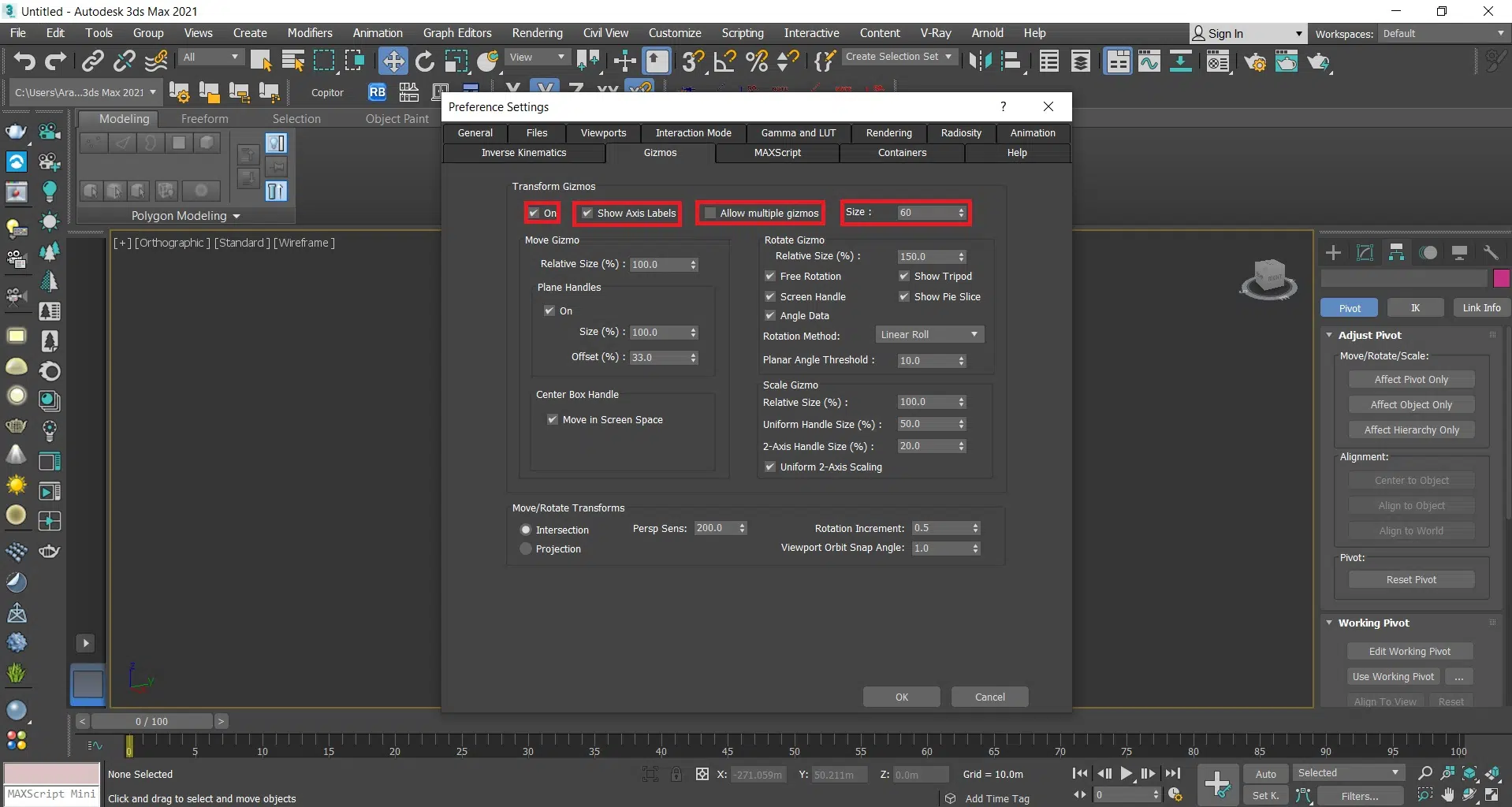This screenshot has width=1512, height=807.
Task: Open the Rotation Method dropdown
Action: click(929, 335)
